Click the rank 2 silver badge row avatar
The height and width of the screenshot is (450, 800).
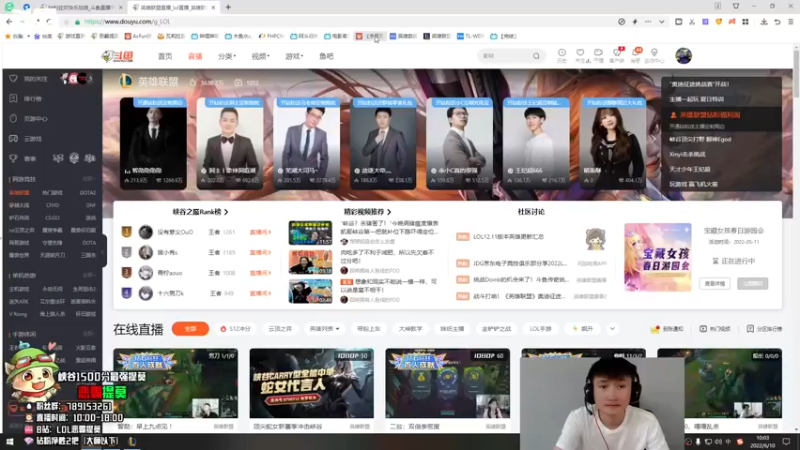coord(145,253)
